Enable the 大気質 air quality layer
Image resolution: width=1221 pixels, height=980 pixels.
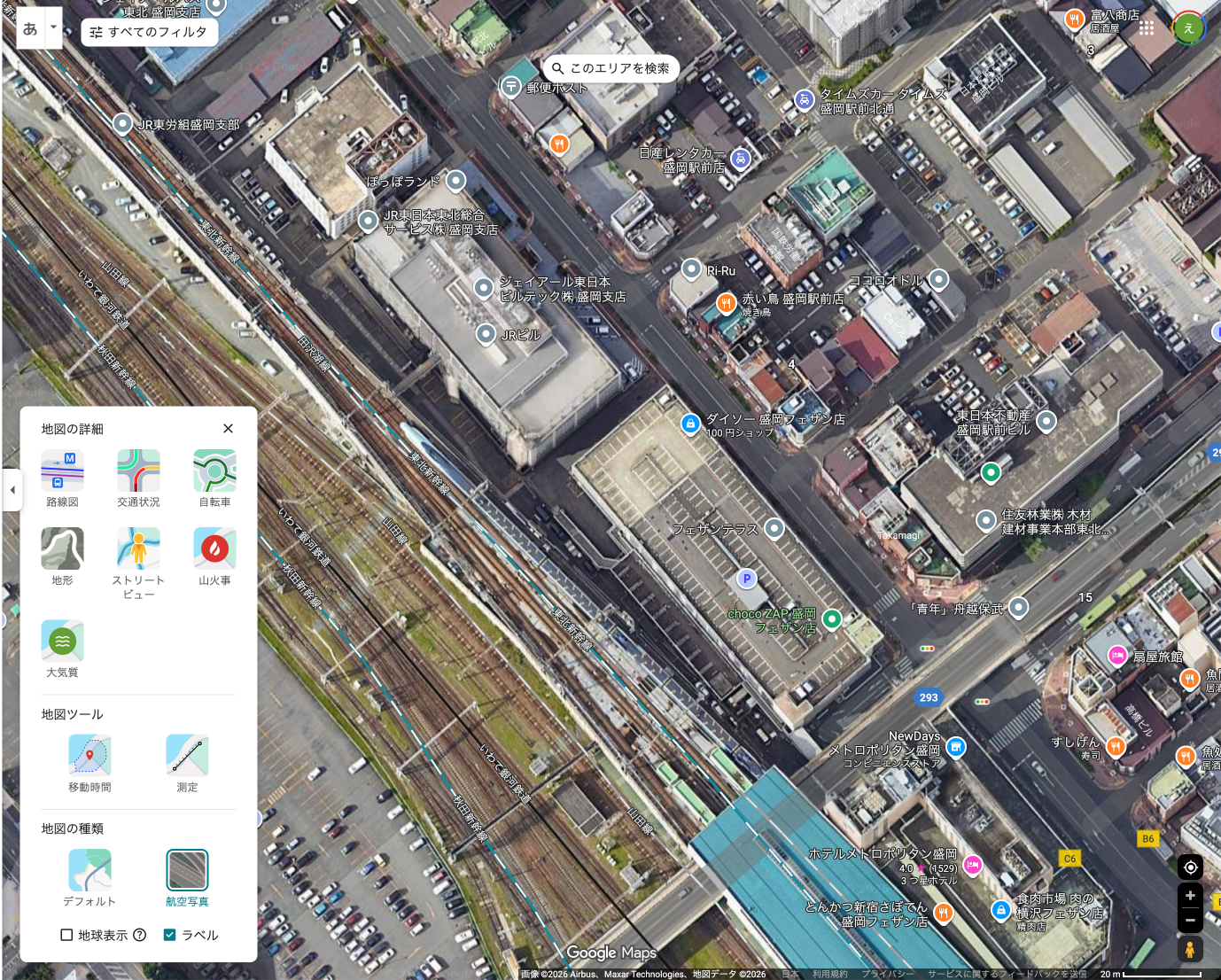(62, 641)
